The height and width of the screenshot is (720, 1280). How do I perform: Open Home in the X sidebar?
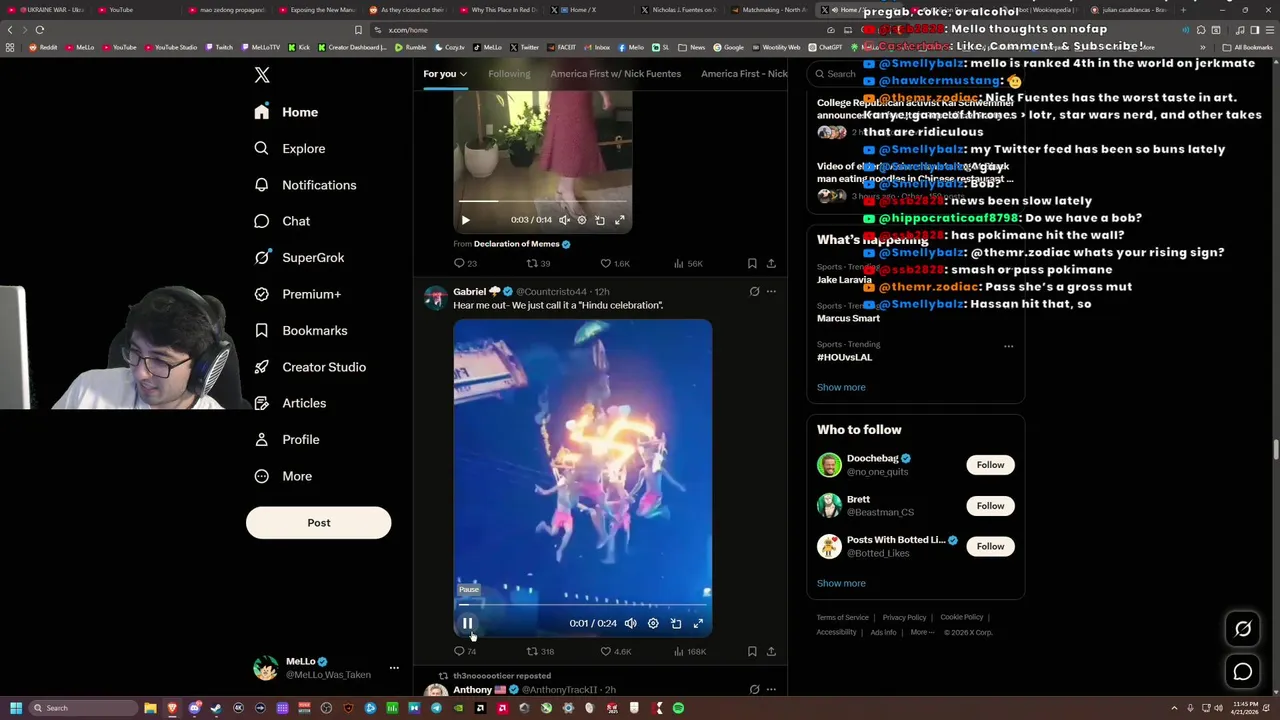[x=286, y=112]
